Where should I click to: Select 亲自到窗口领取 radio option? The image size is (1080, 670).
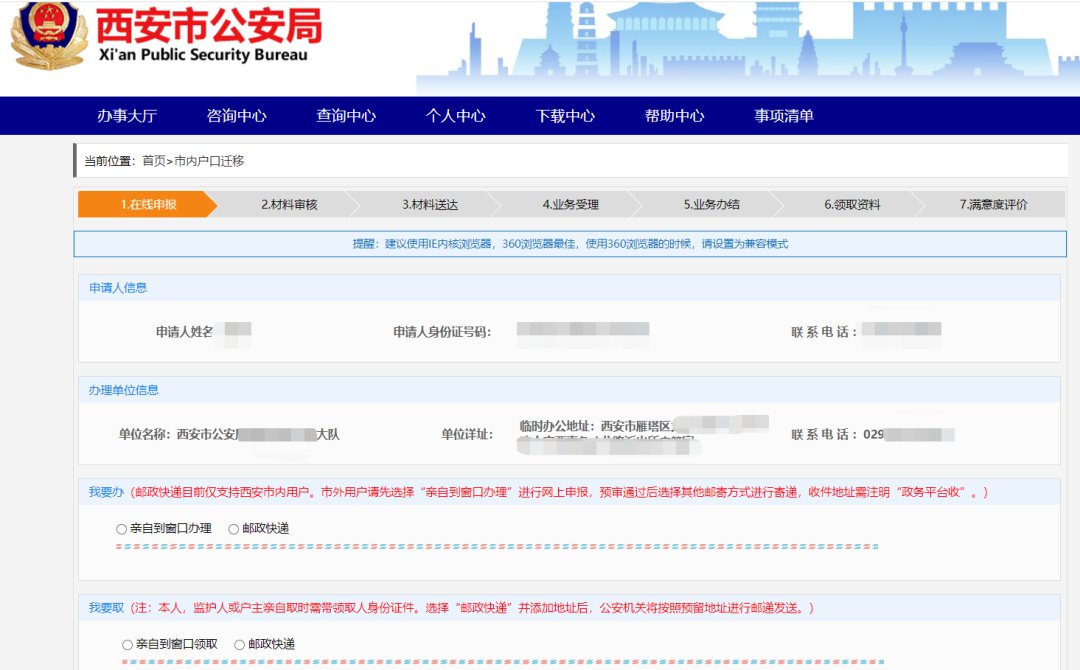click(127, 645)
